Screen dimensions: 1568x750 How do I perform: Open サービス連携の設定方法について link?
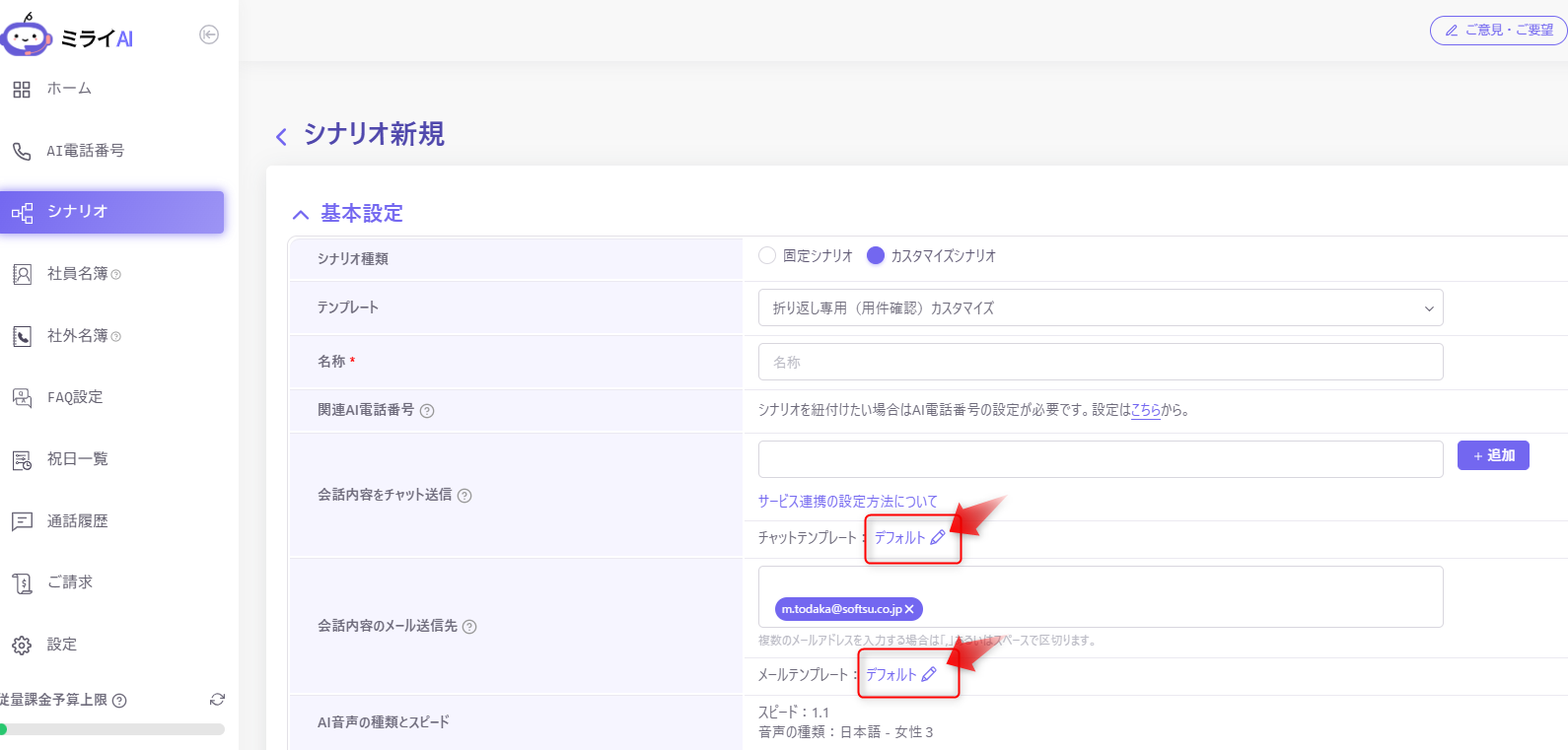847,502
